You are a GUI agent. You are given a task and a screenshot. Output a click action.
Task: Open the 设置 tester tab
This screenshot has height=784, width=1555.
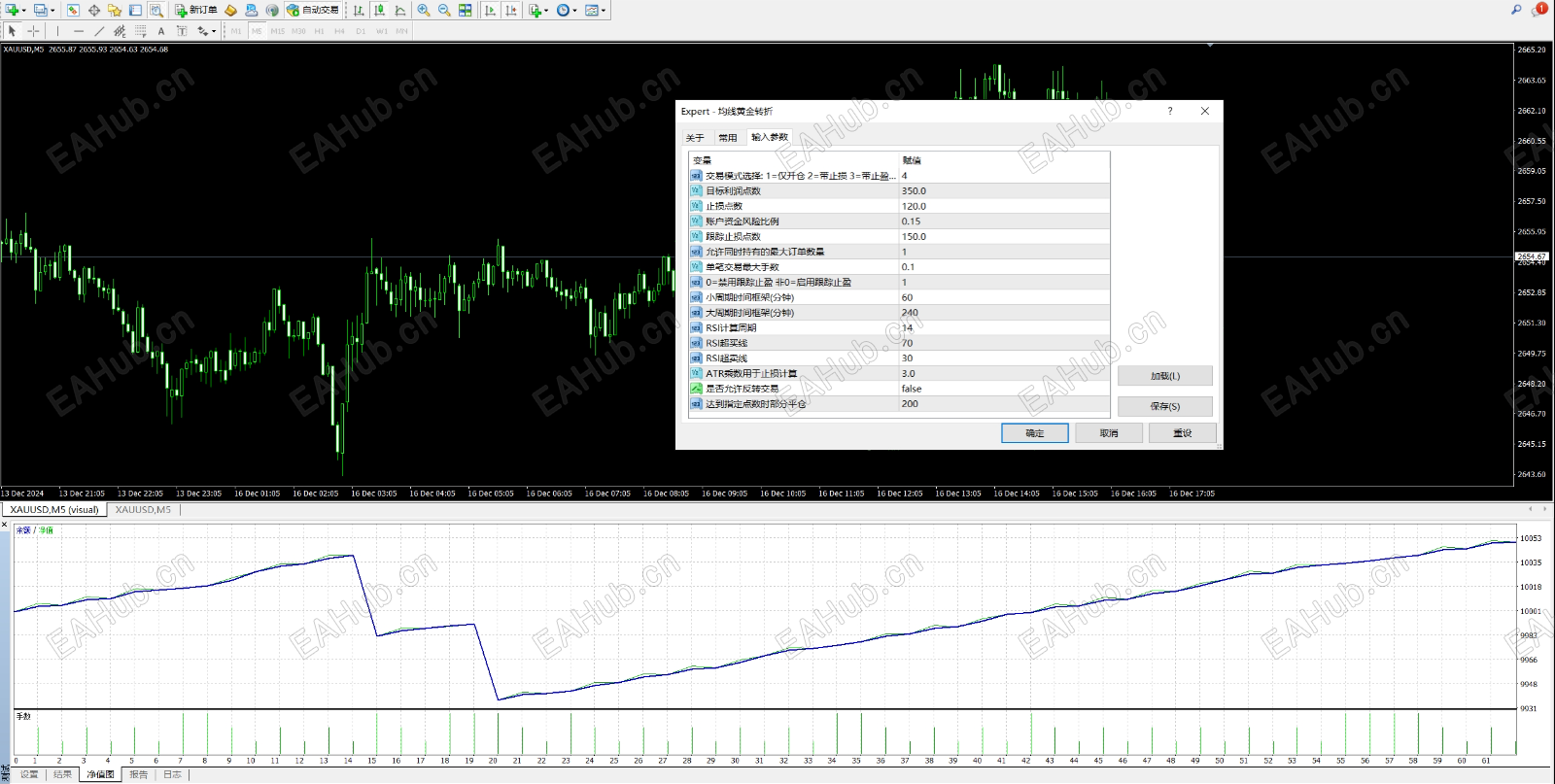pyautogui.click(x=29, y=774)
